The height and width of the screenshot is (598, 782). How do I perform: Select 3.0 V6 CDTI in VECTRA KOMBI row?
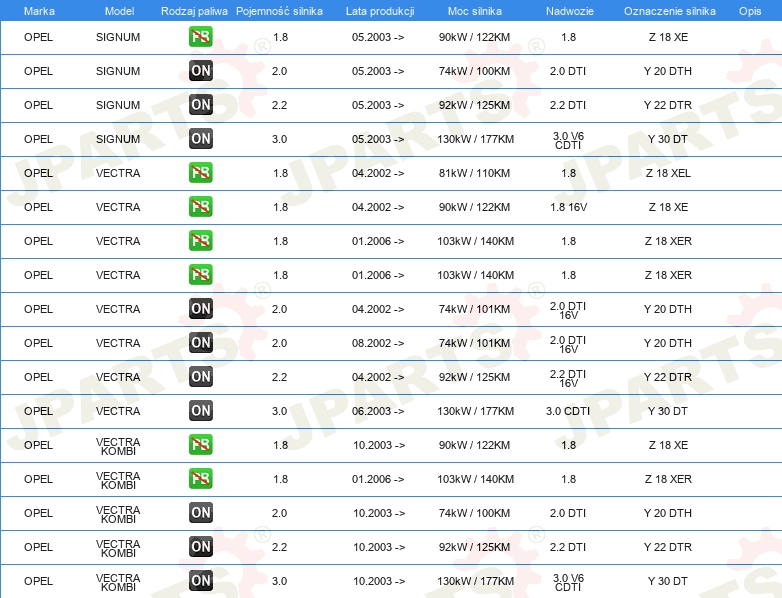(x=568, y=582)
